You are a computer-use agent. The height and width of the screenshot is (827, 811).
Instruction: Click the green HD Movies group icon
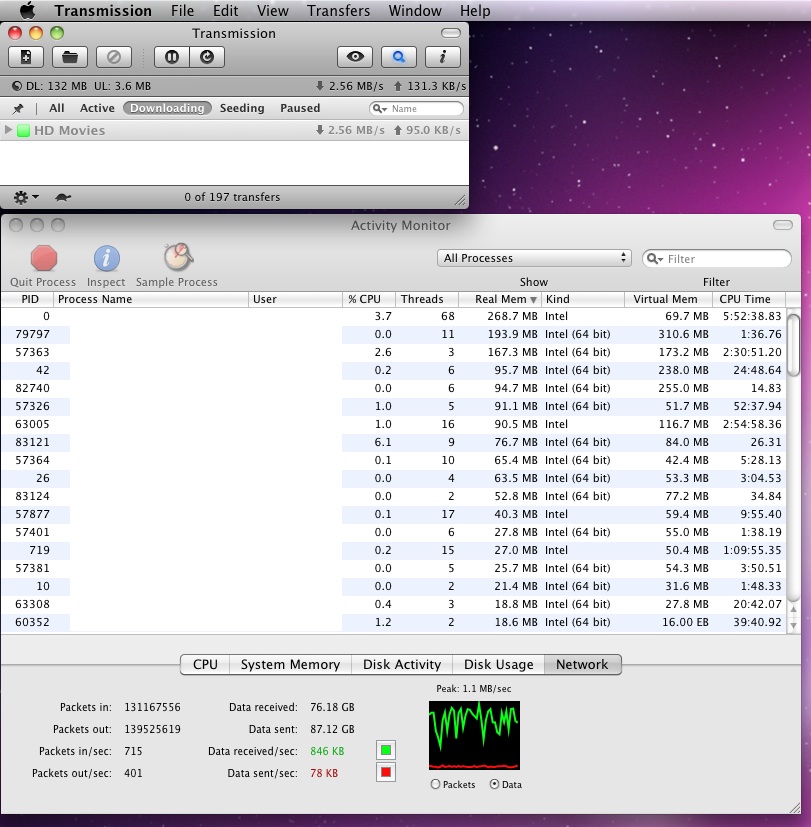pyautogui.click(x=23, y=130)
